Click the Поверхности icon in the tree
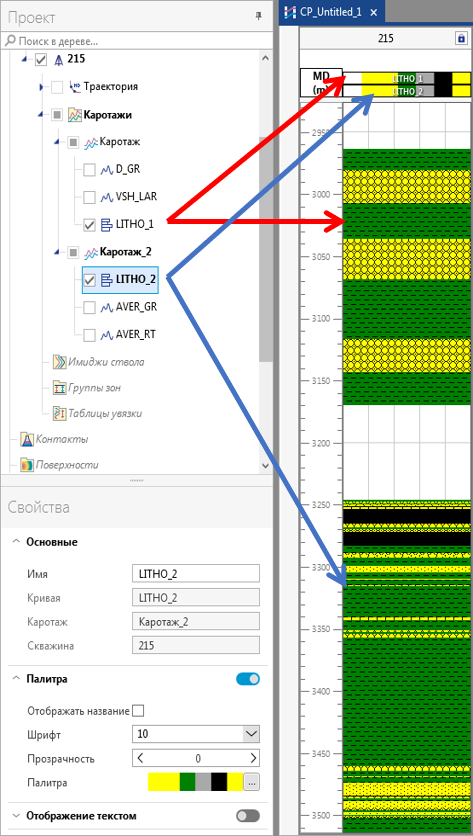 click(27, 465)
